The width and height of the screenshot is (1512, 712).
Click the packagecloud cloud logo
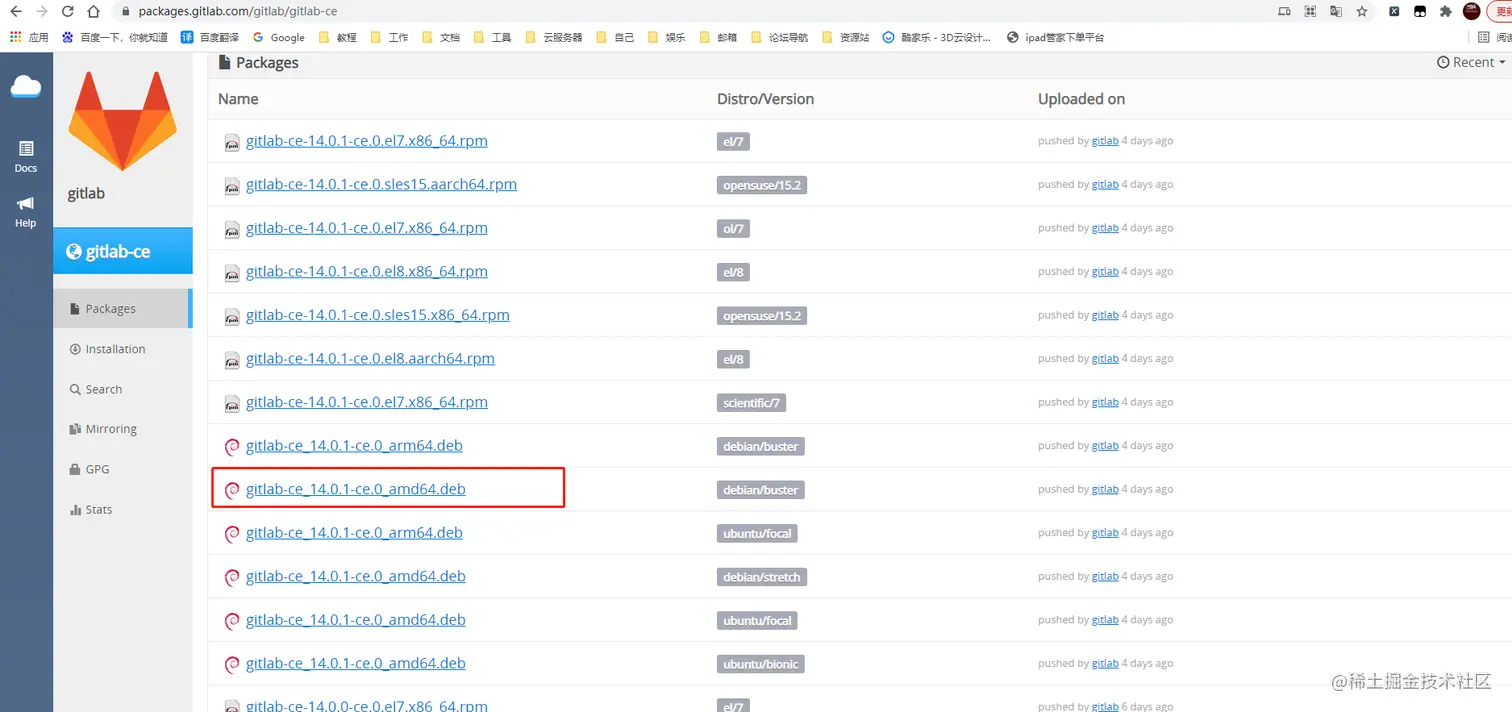[26, 88]
